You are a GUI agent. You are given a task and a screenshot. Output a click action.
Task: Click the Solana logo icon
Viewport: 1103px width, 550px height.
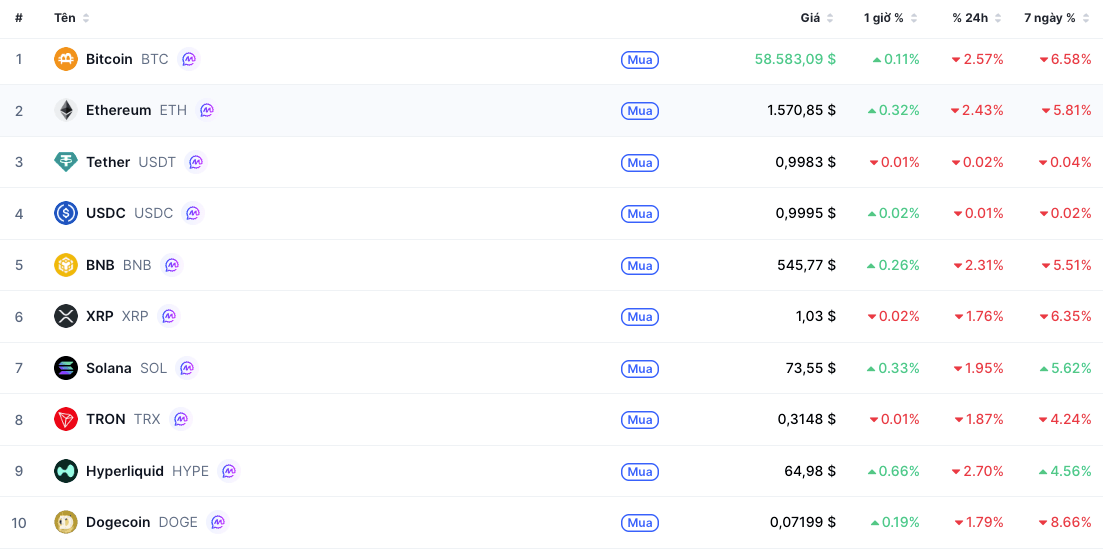pos(65,368)
